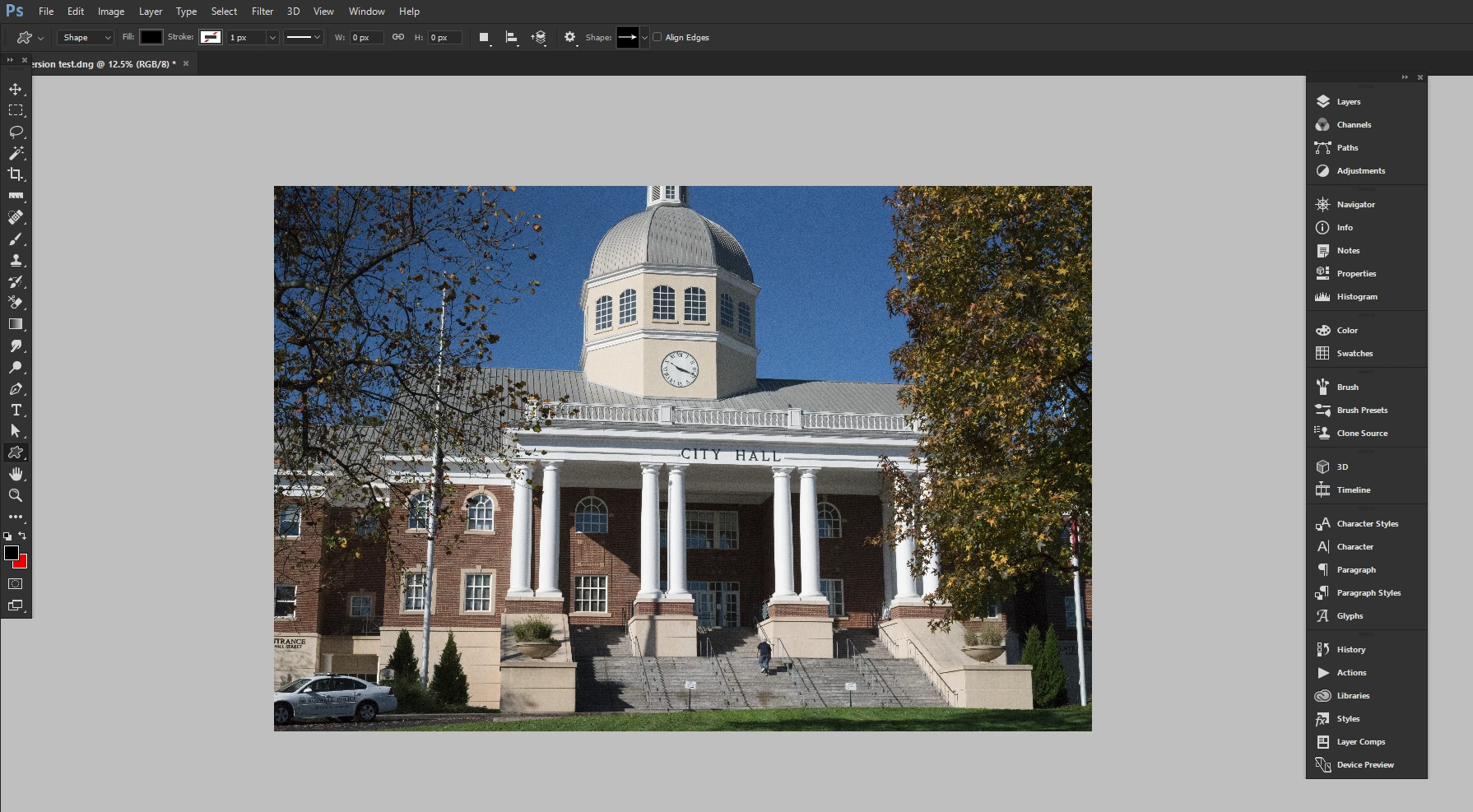The image size is (1473, 812).
Task: Select the Move tool
Action: [16, 89]
